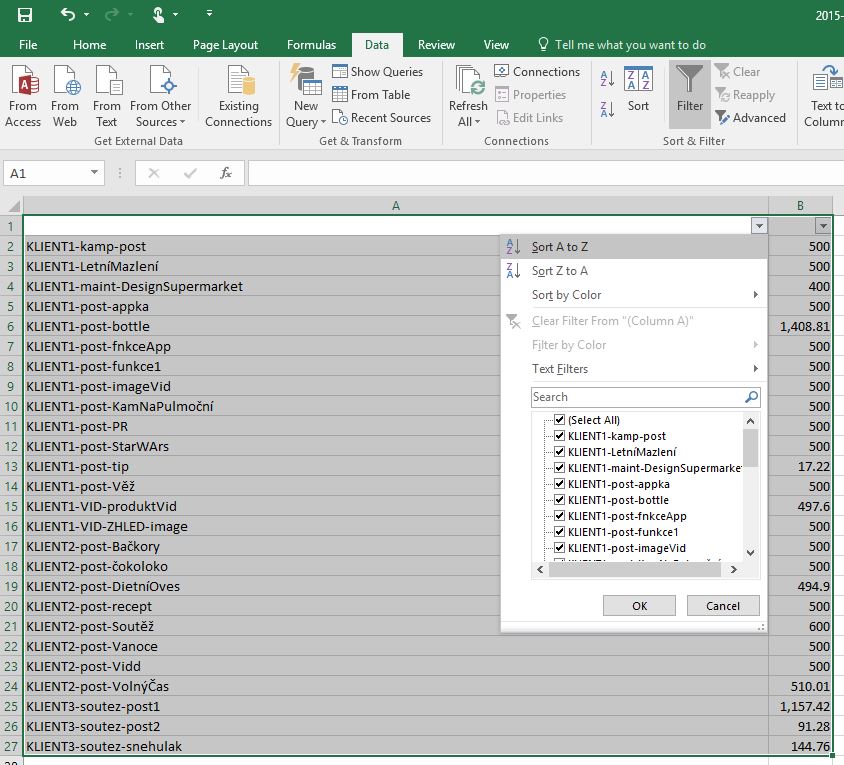Open column A filter dropdown arrow
Image resolution: width=844 pixels, height=765 pixels.
tap(759, 226)
